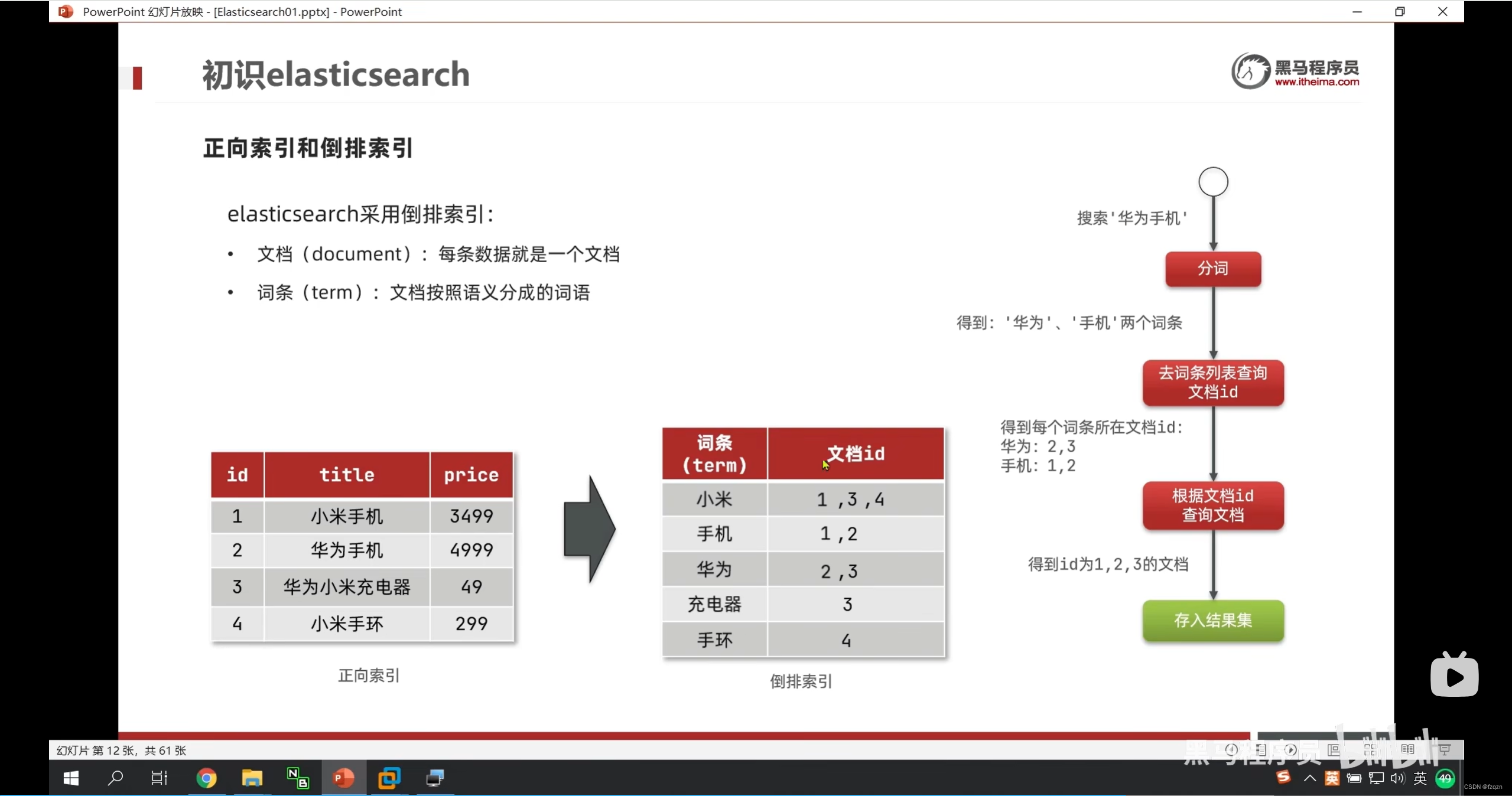
Task: Open the remote desktop monitors taskbar icon
Action: coord(435,778)
